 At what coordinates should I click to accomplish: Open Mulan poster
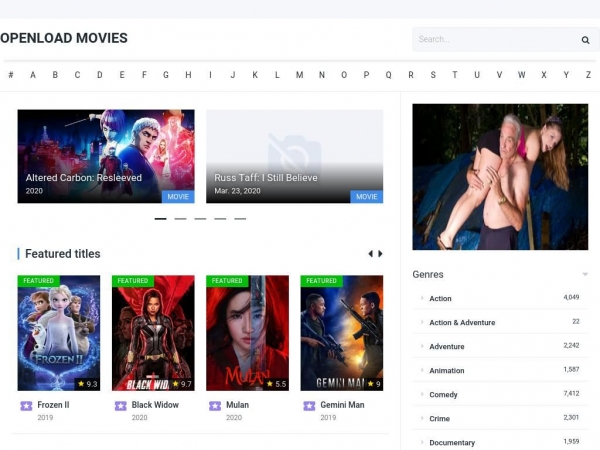(x=248, y=333)
